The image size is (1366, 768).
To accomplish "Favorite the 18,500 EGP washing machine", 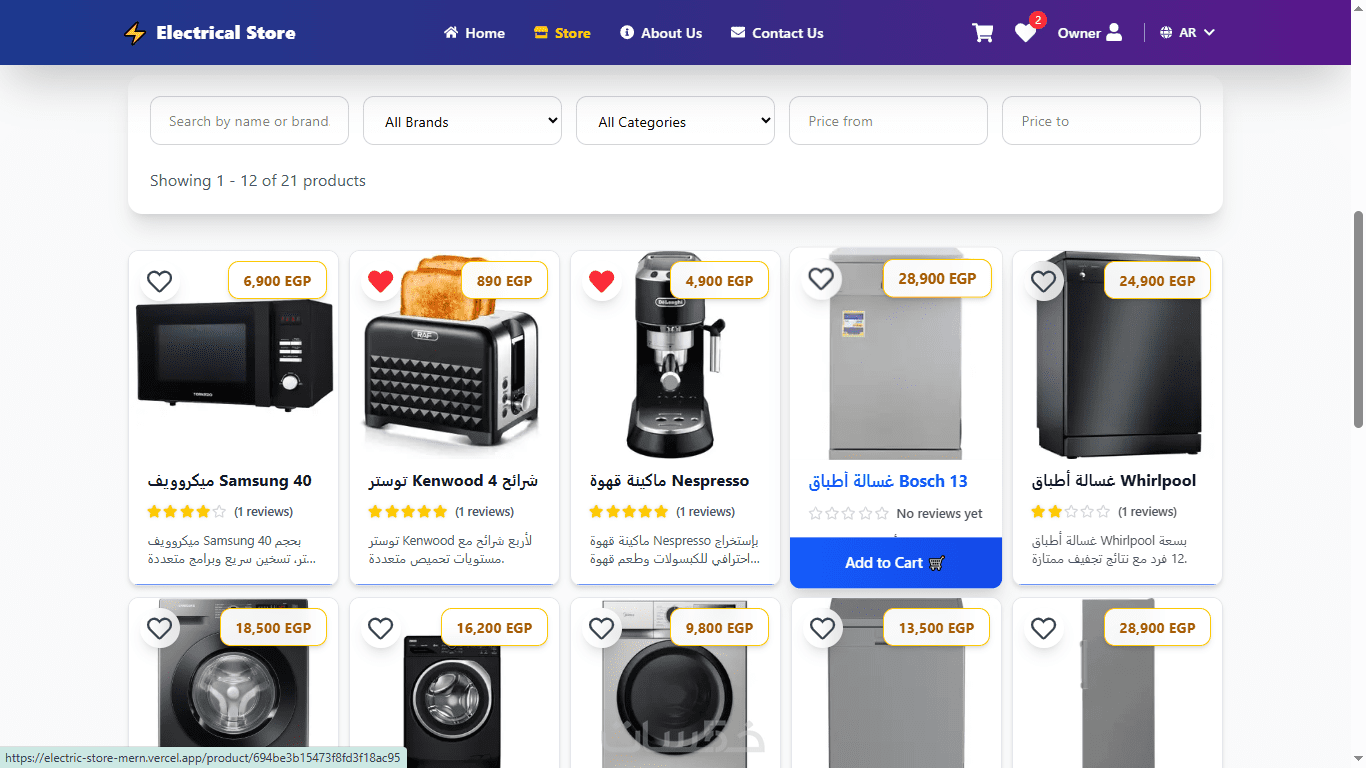I will (x=160, y=628).
